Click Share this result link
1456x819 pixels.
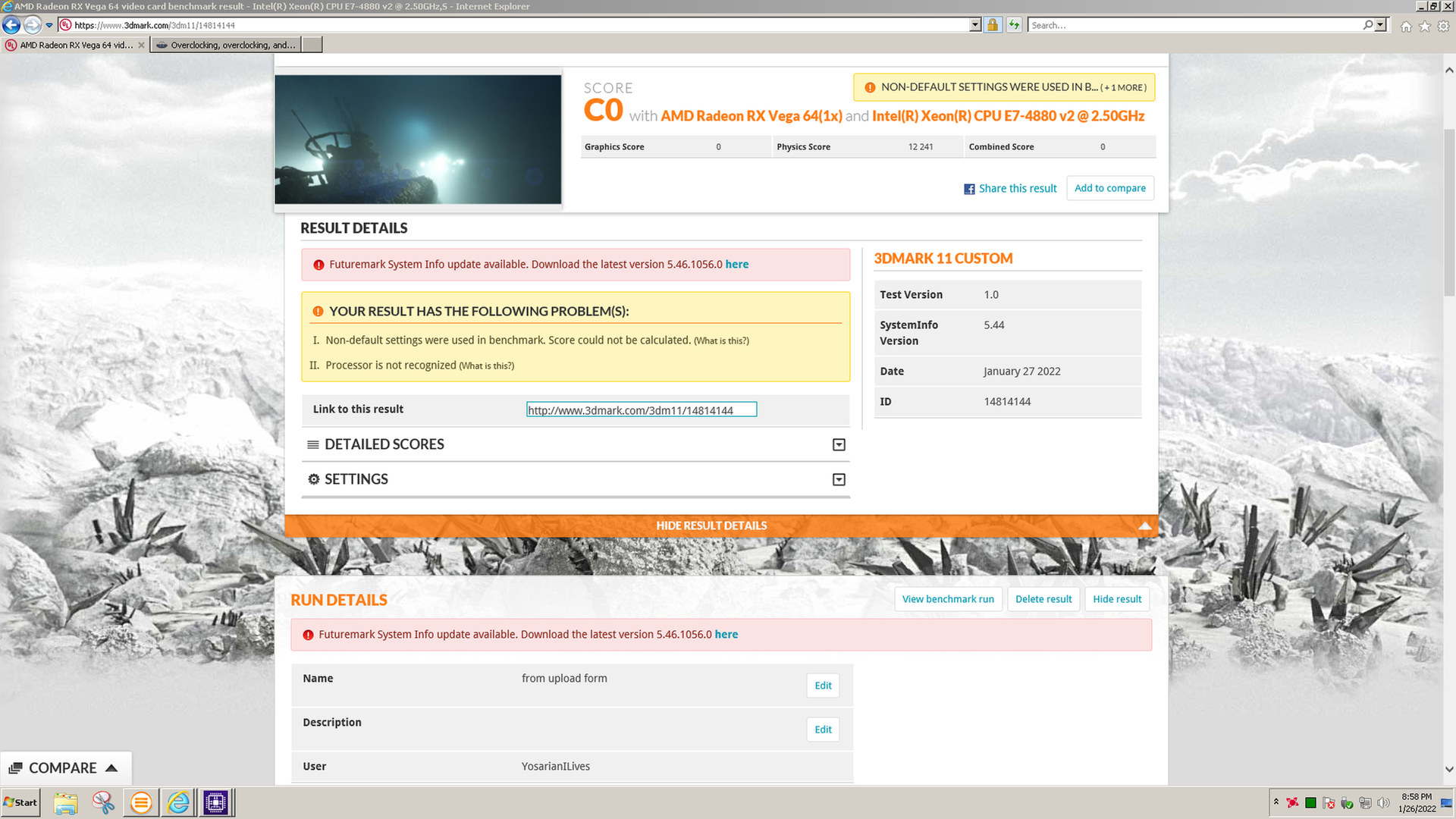pos(1018,188)
